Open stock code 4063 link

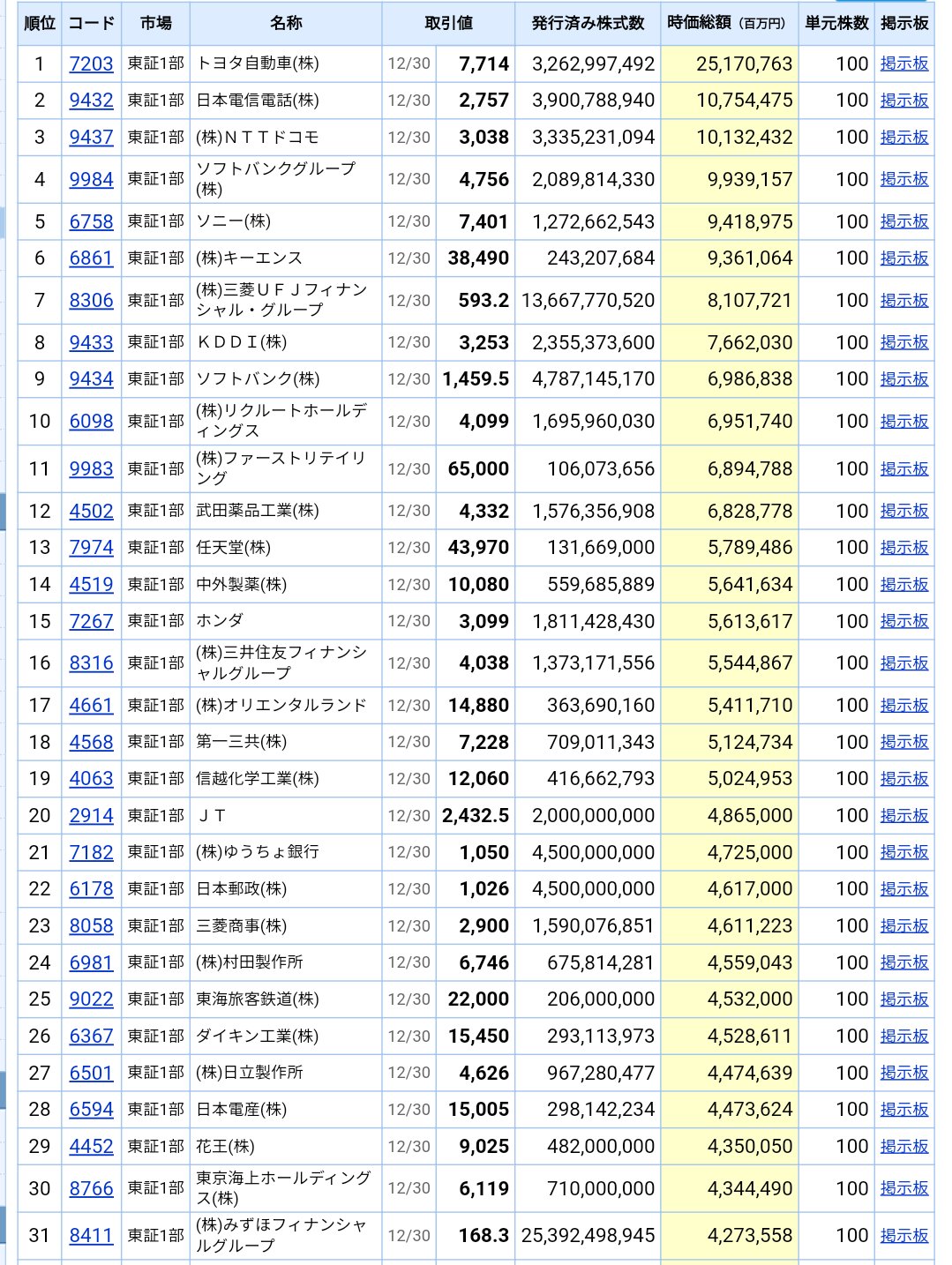click(x=92, y=779)
